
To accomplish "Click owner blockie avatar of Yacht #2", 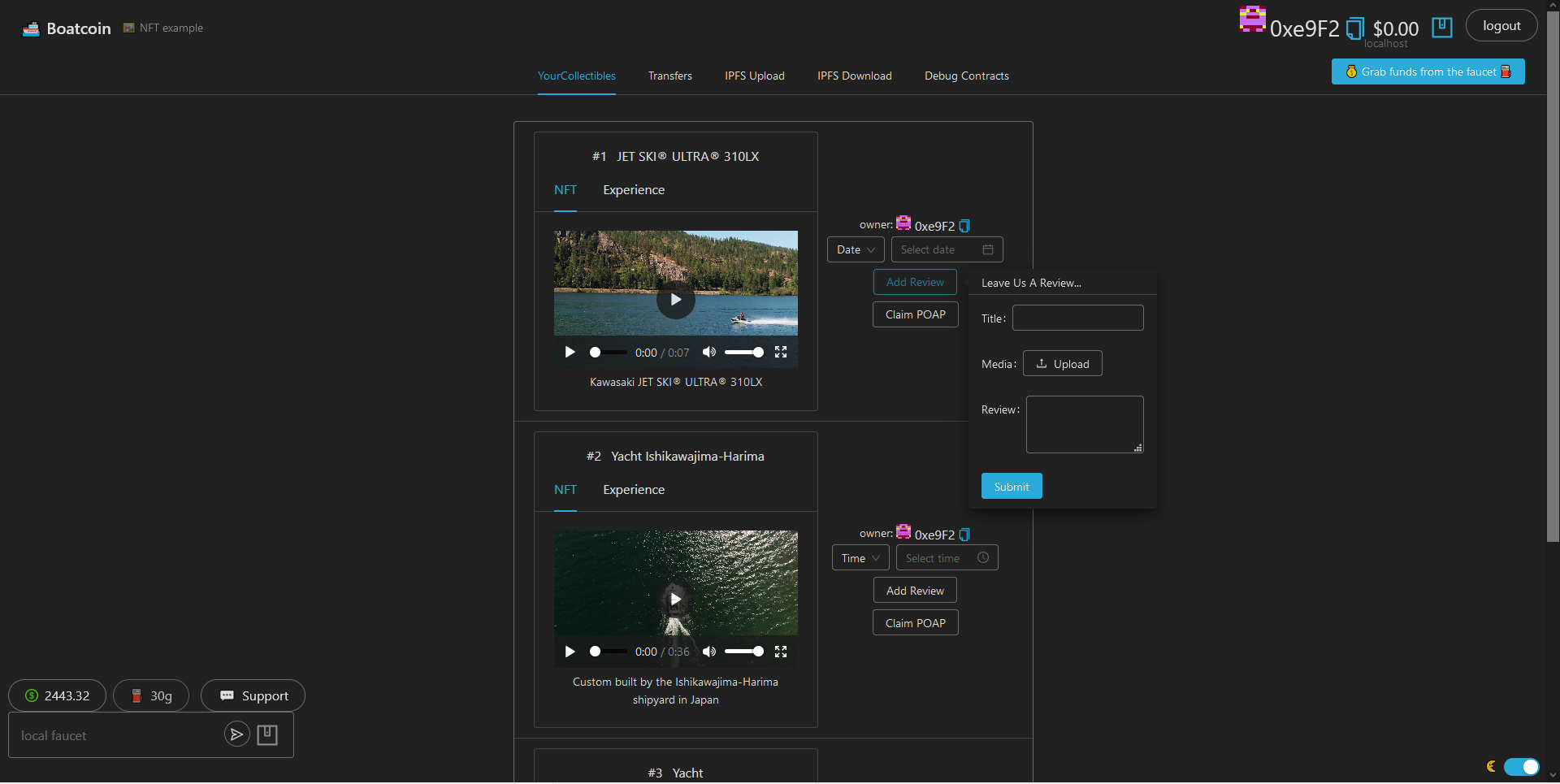I will 903,532.
